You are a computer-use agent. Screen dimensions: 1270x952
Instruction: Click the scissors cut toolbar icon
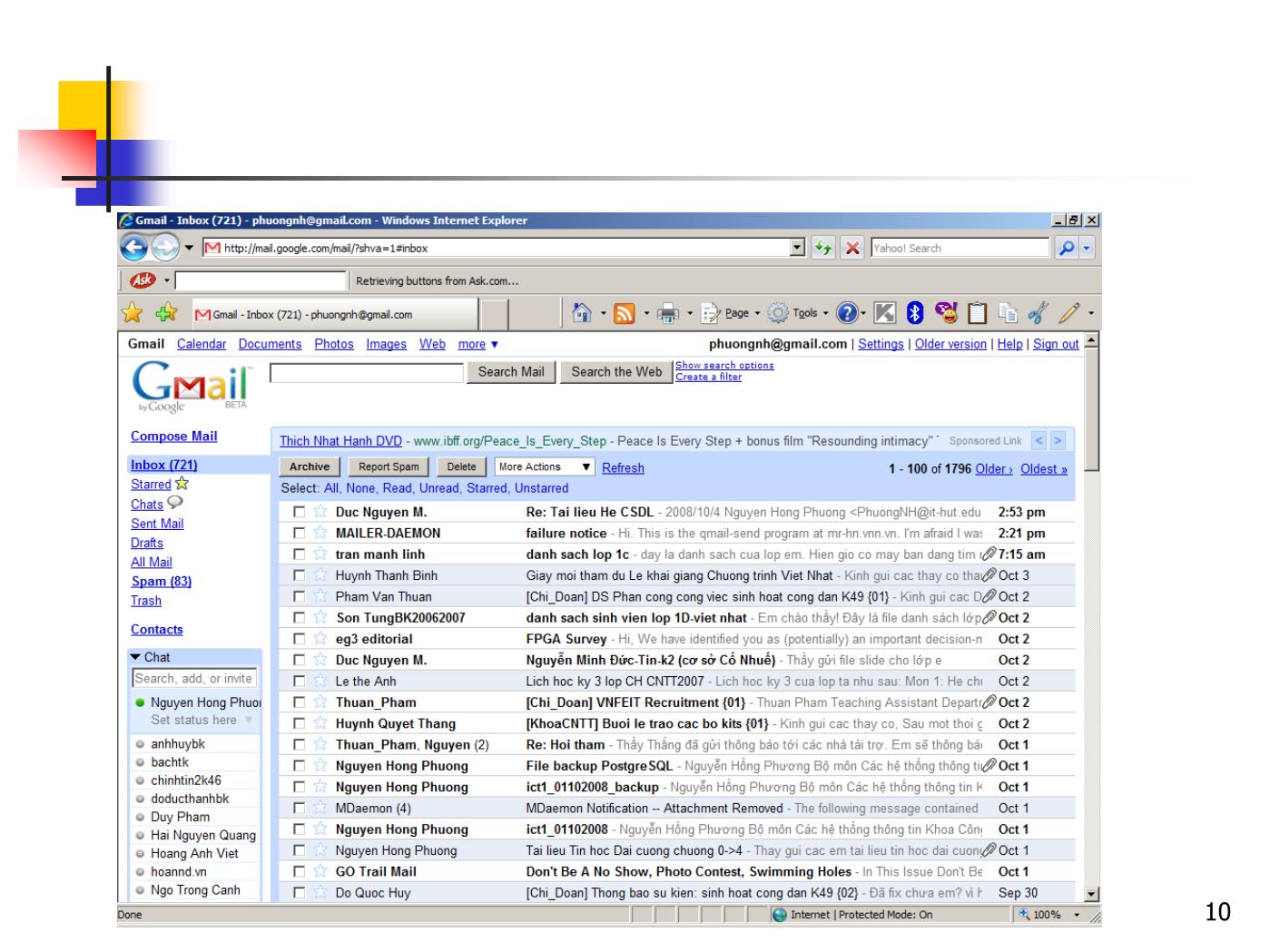tap(1038, 313)
